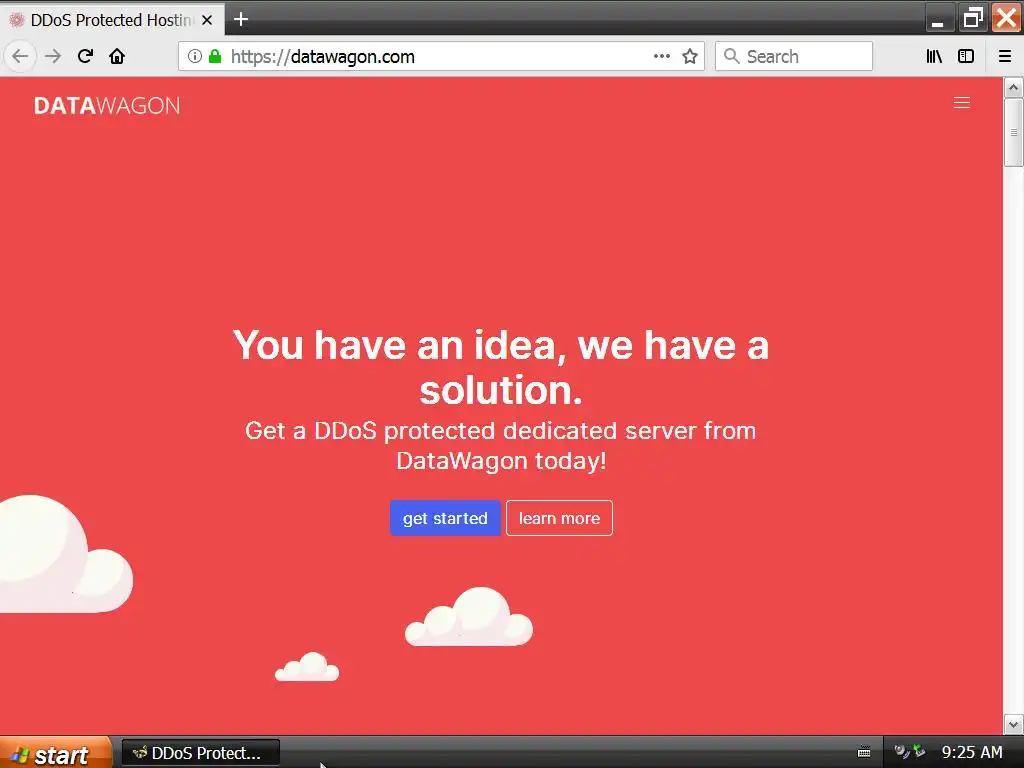The width and height of the screenshot is (1024, 768).
Task: Close the DDoS Protected Hosting tab
Action: [x=207, y=20]
